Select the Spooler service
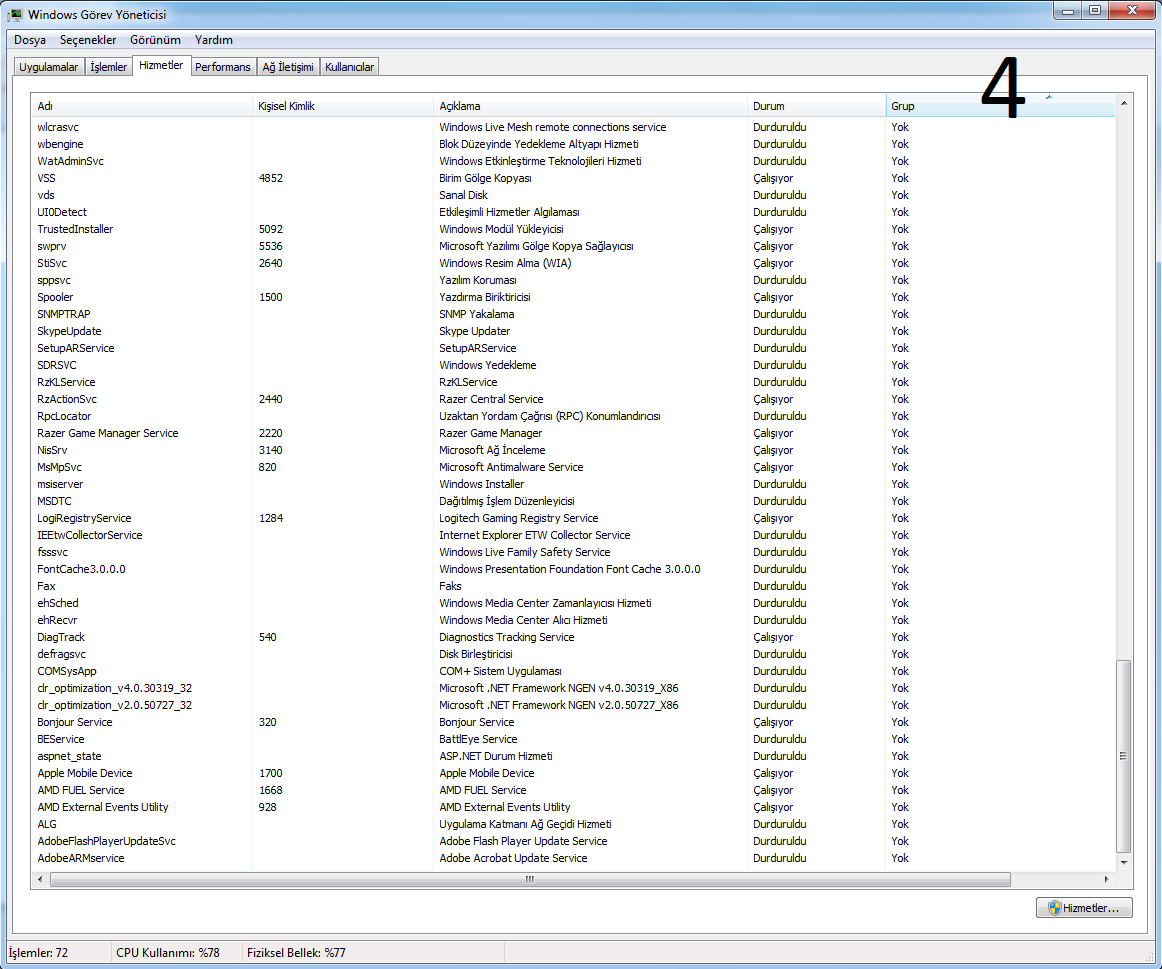This screenshot has width=1162, height=969. click(x=56, y=298)
